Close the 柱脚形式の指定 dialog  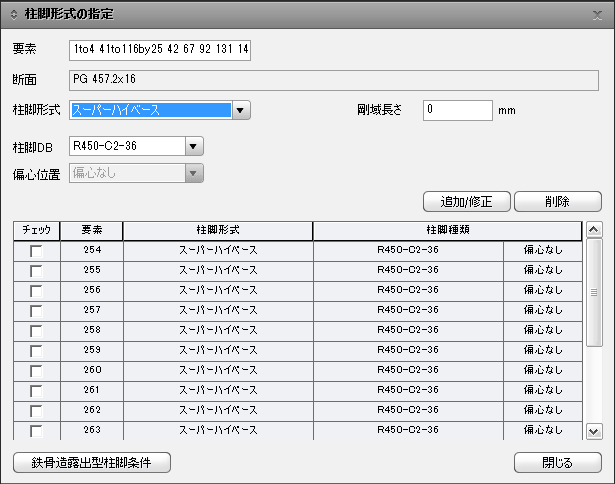click(x=597, y=15)
